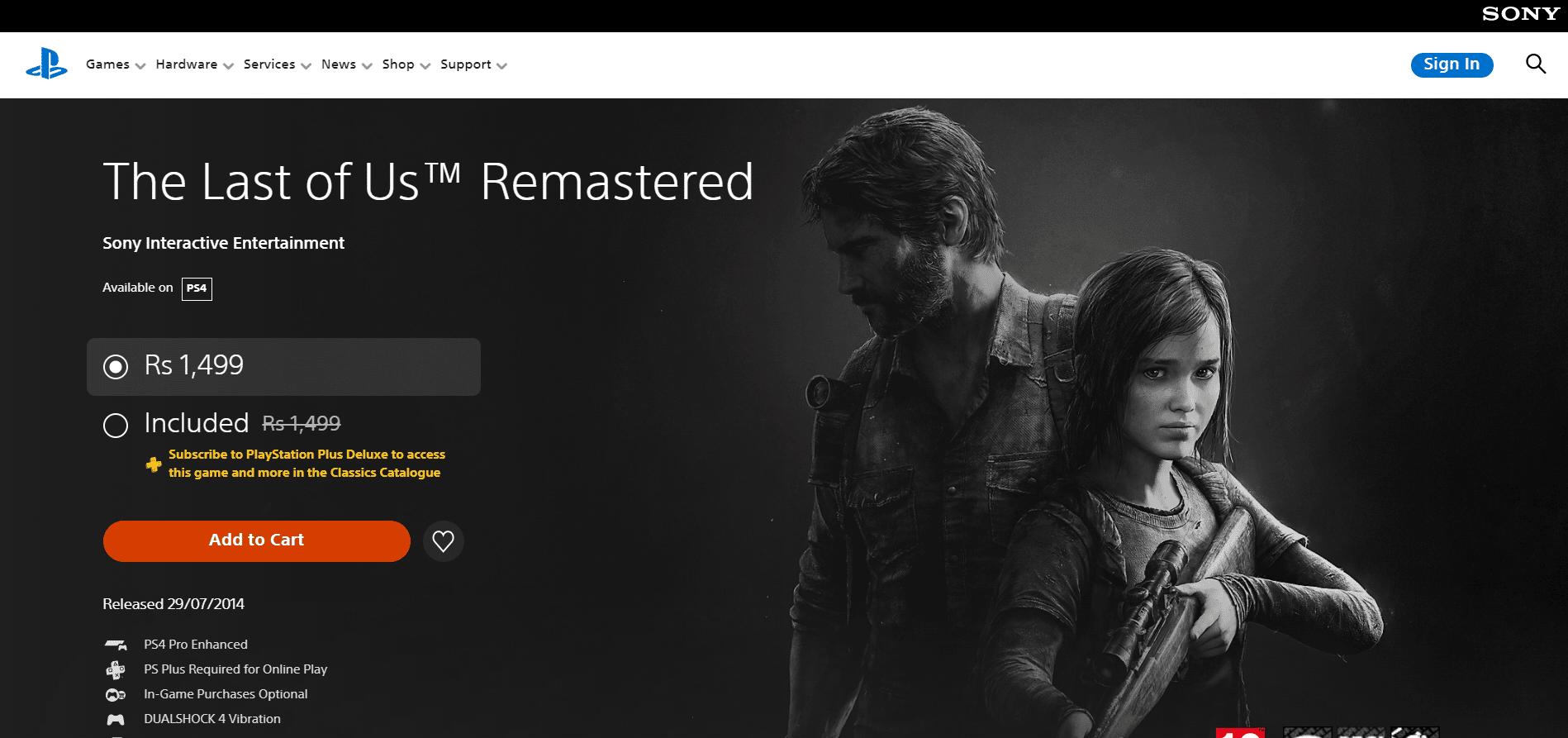Image resolution: width=1568 pixels, height=738 pixels.
Task: Expand the Games menu
Action: [116, 64]
